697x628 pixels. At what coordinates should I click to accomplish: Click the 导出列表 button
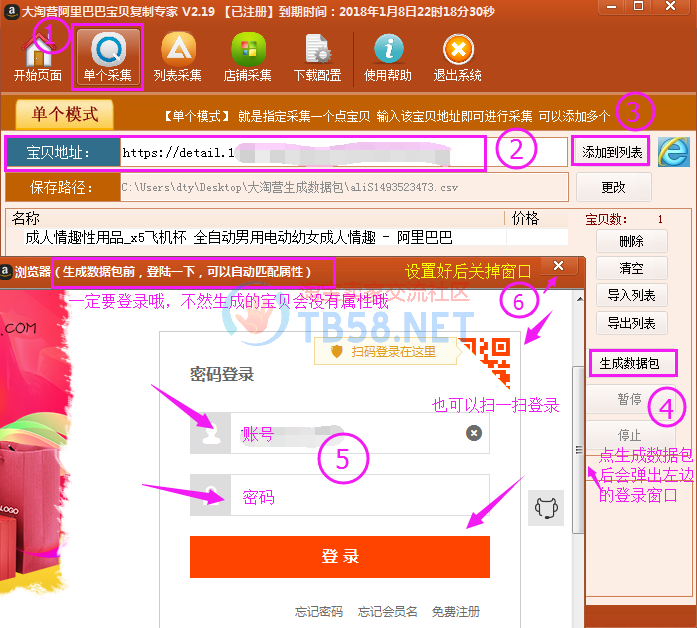click(x=631, y=323)
